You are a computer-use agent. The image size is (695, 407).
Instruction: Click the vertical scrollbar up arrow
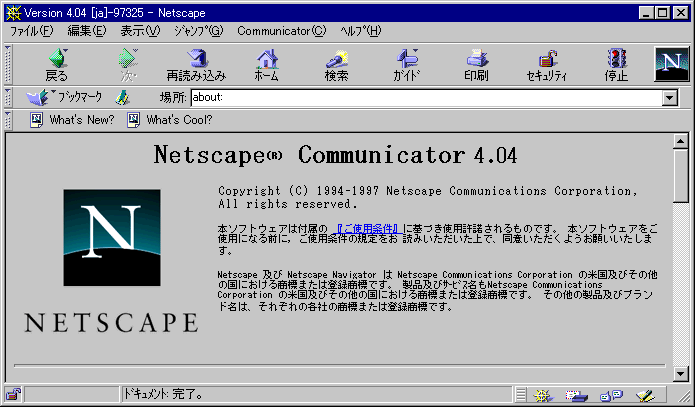click(x=680, y=142)
